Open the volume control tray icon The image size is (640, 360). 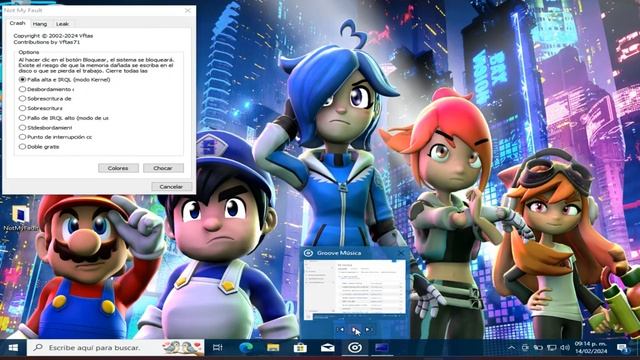pyautogui.click(x=565, y=348)
